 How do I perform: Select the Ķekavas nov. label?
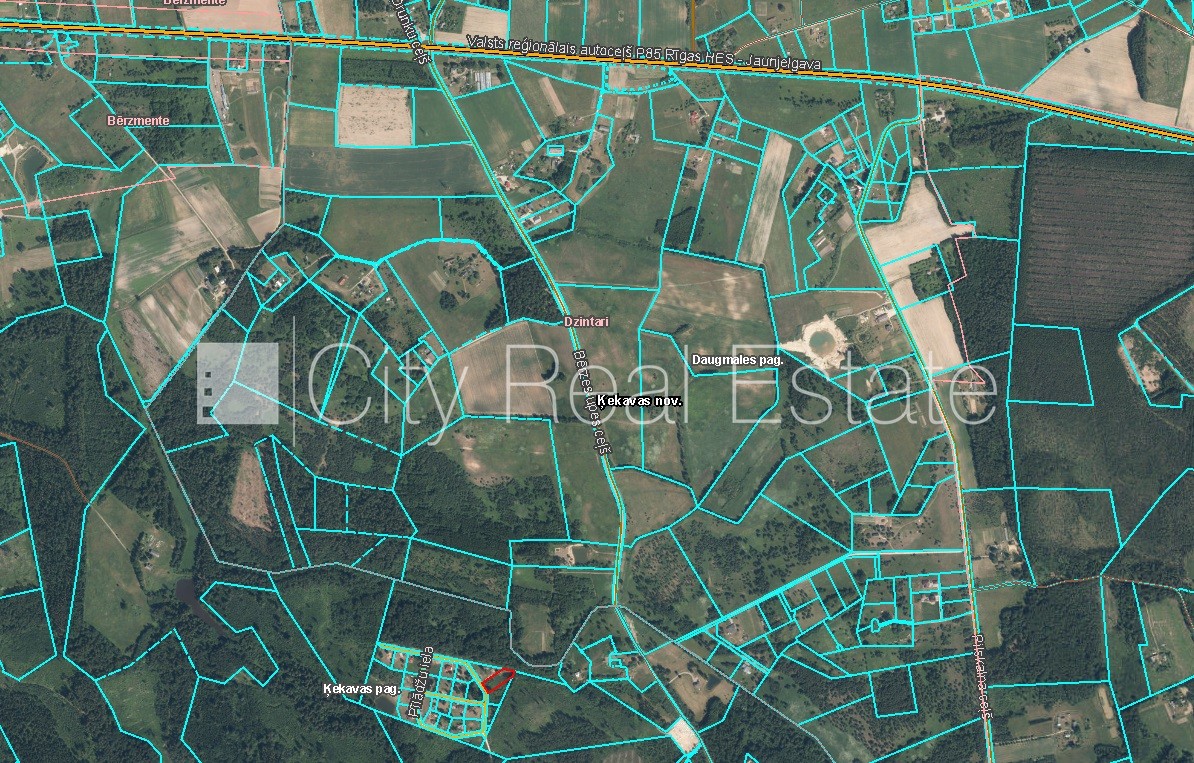click(x=645, y=399)
